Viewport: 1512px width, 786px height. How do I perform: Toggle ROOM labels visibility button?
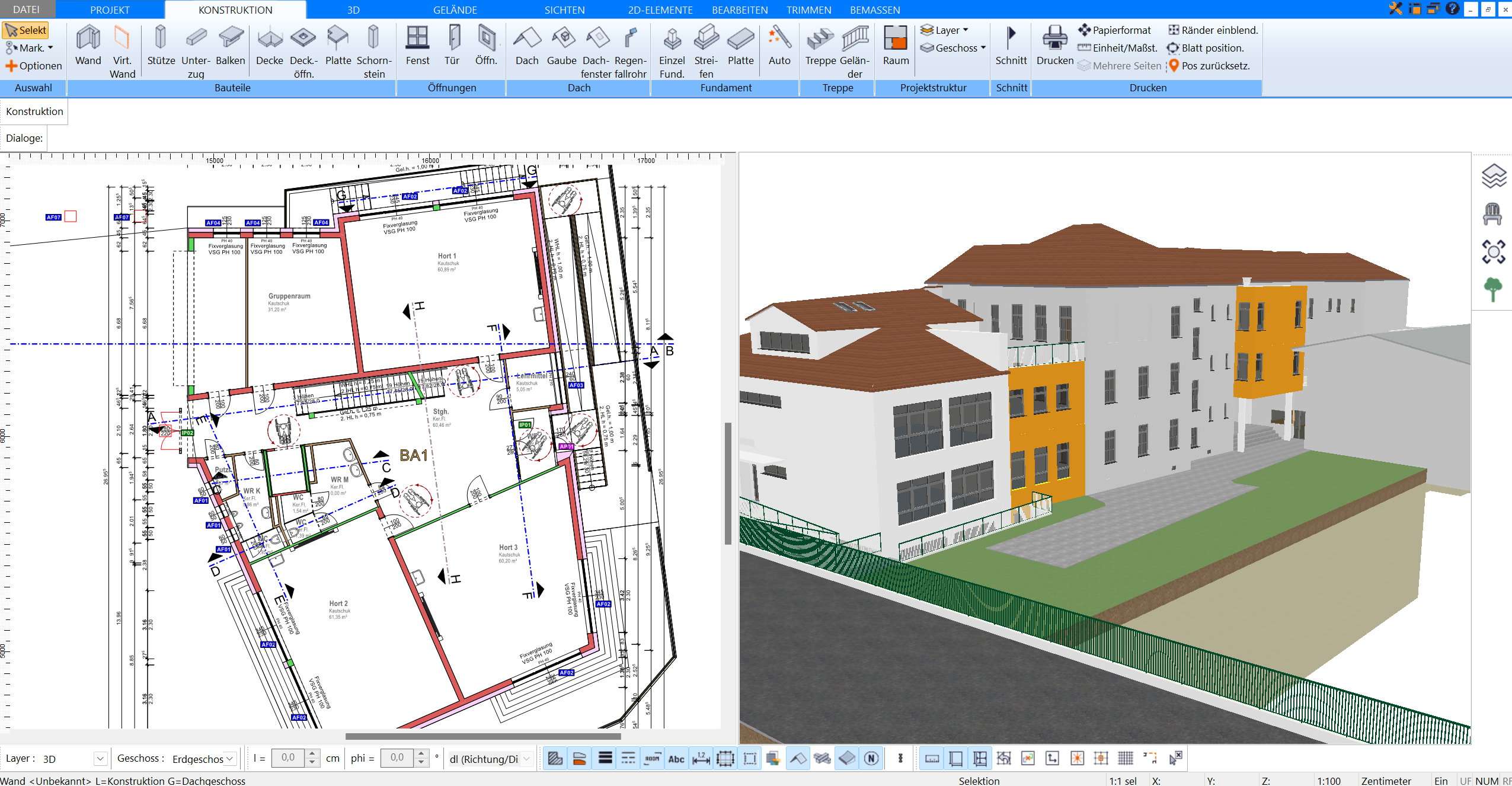652,758
